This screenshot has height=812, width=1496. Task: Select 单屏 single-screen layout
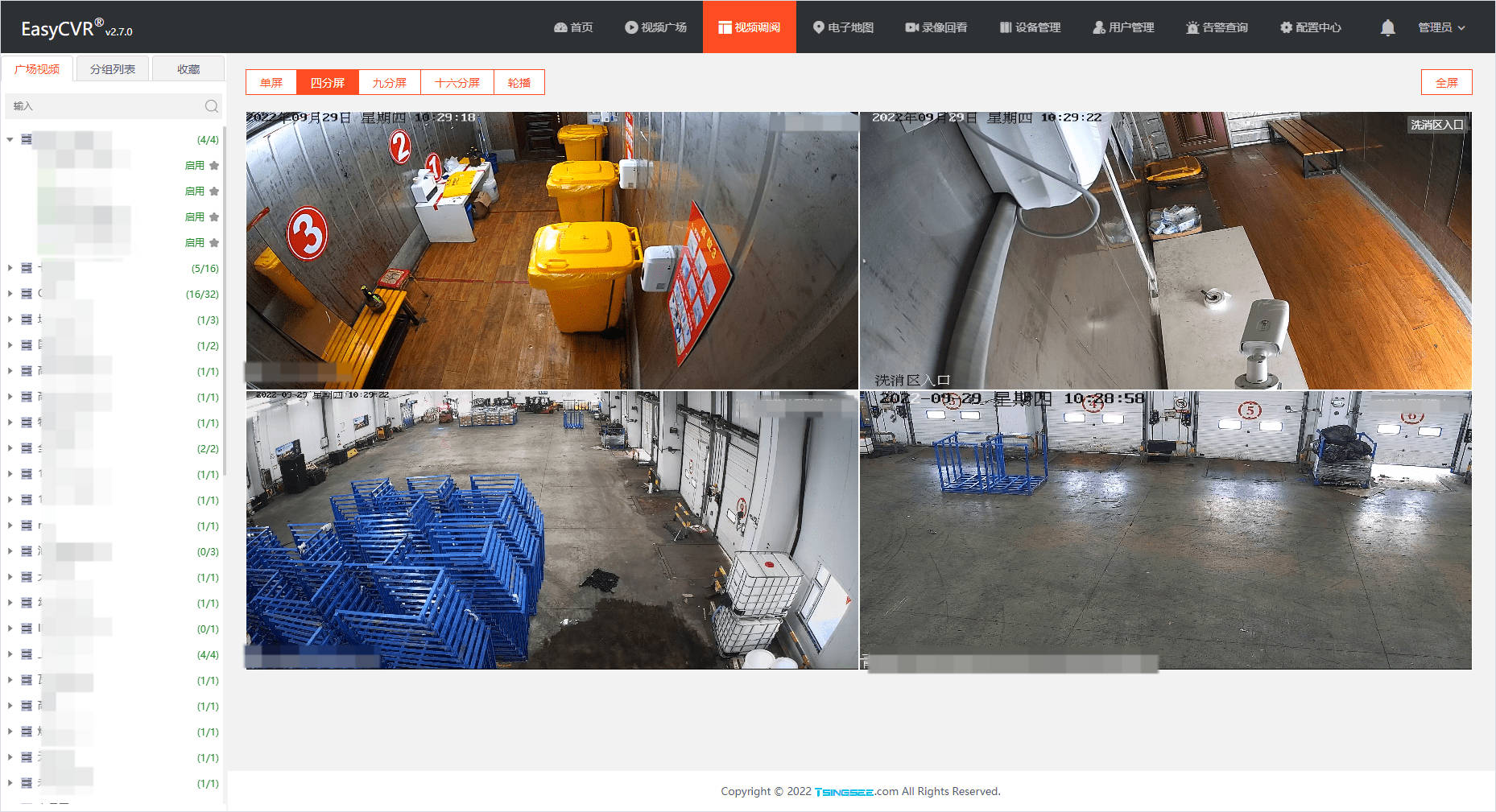click(271, 82)
